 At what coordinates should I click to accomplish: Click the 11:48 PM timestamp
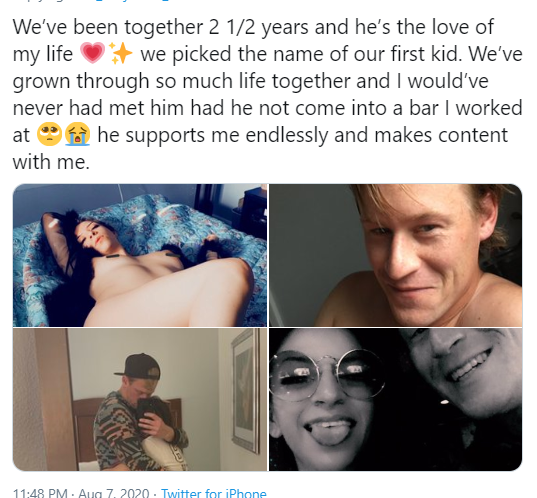coord(40,493)
